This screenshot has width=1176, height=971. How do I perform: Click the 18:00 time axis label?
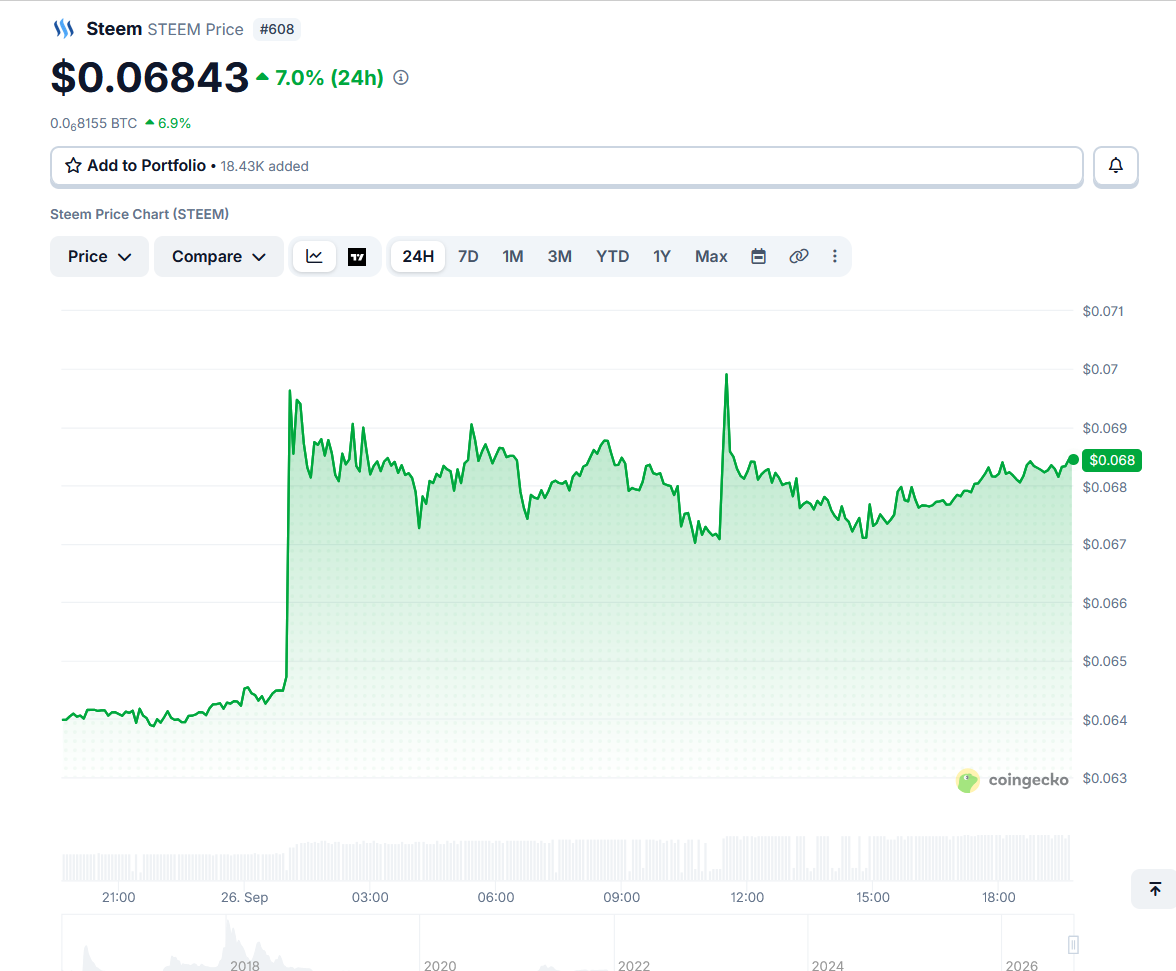(x=999, y=898)
